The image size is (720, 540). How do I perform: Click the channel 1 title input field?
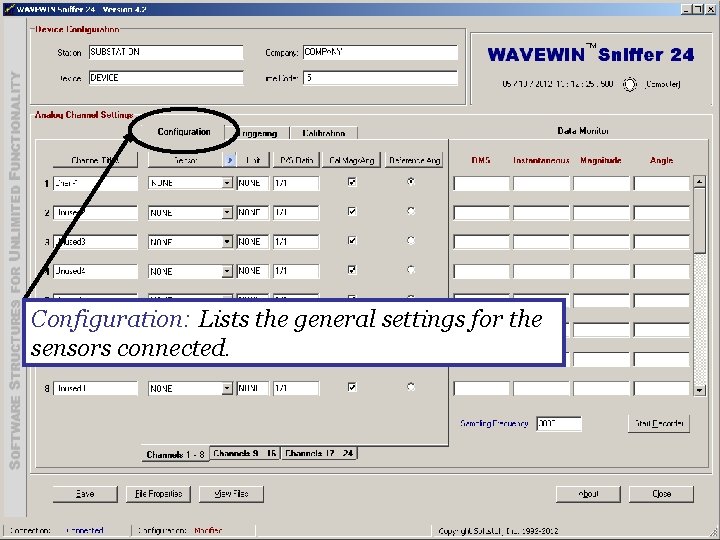click(95, 183)
